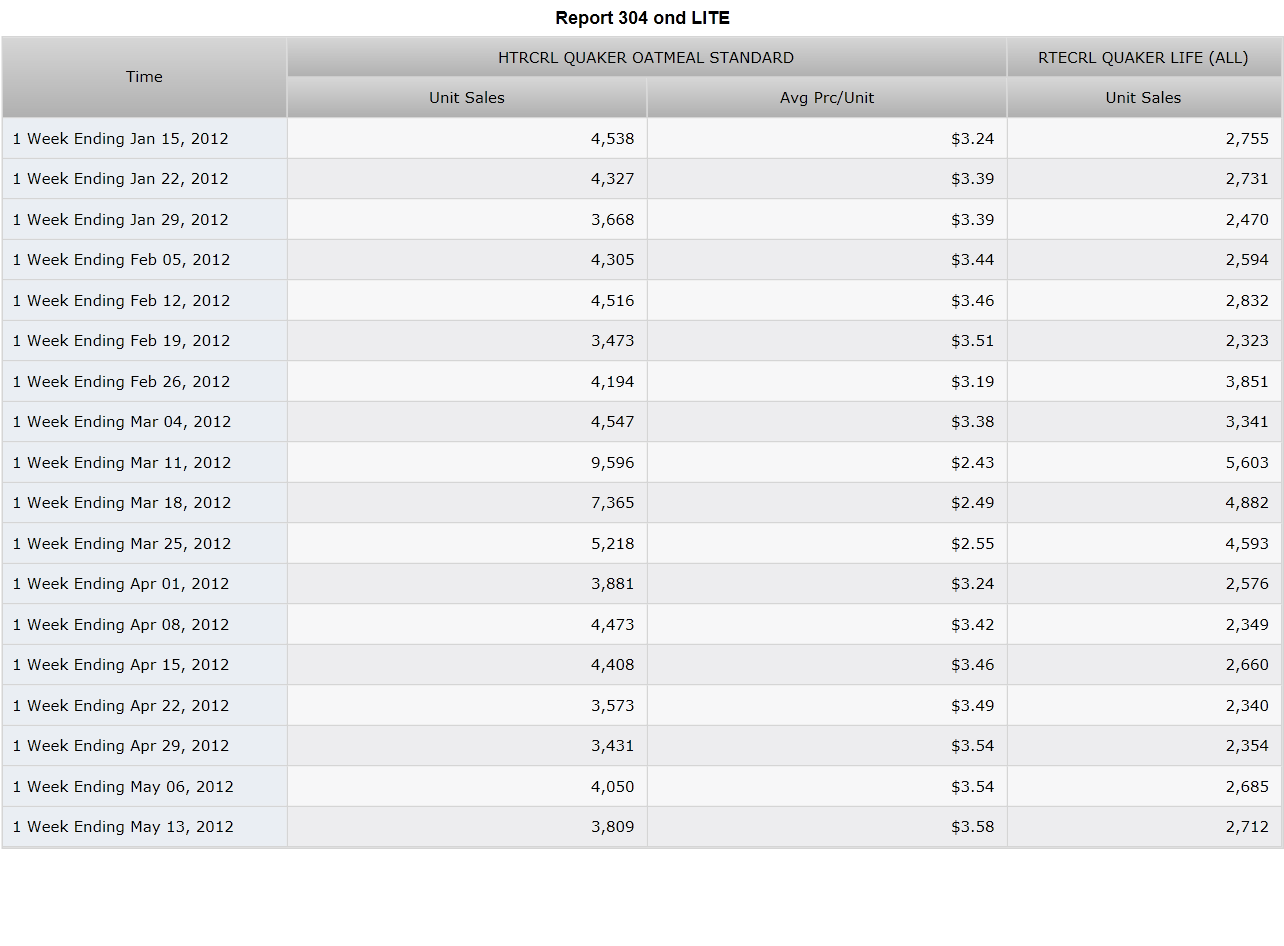Image resolution: width=1284 pixels, height=946 pixels.
Task: Click average price value $3.24 for Jan 15
Action: tap(972, 139)
